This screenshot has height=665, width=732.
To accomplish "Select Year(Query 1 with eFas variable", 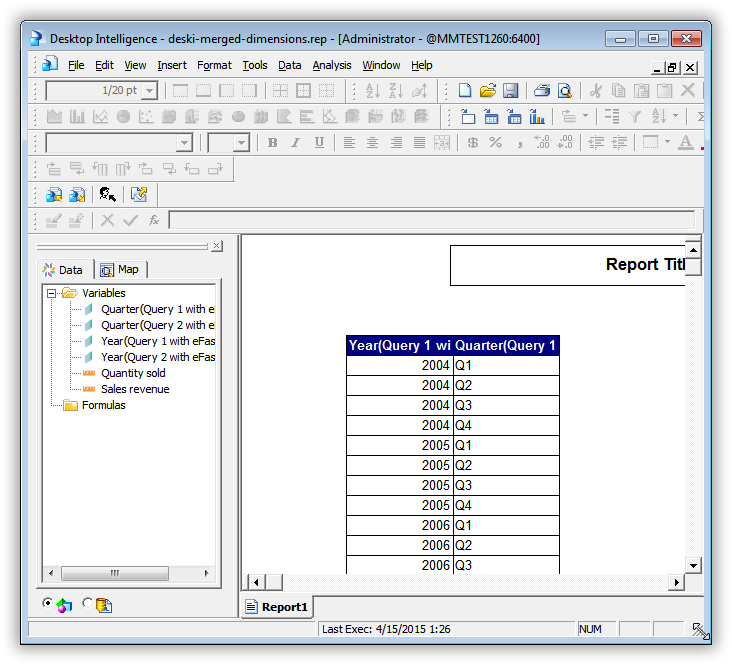I will (158, 341).
